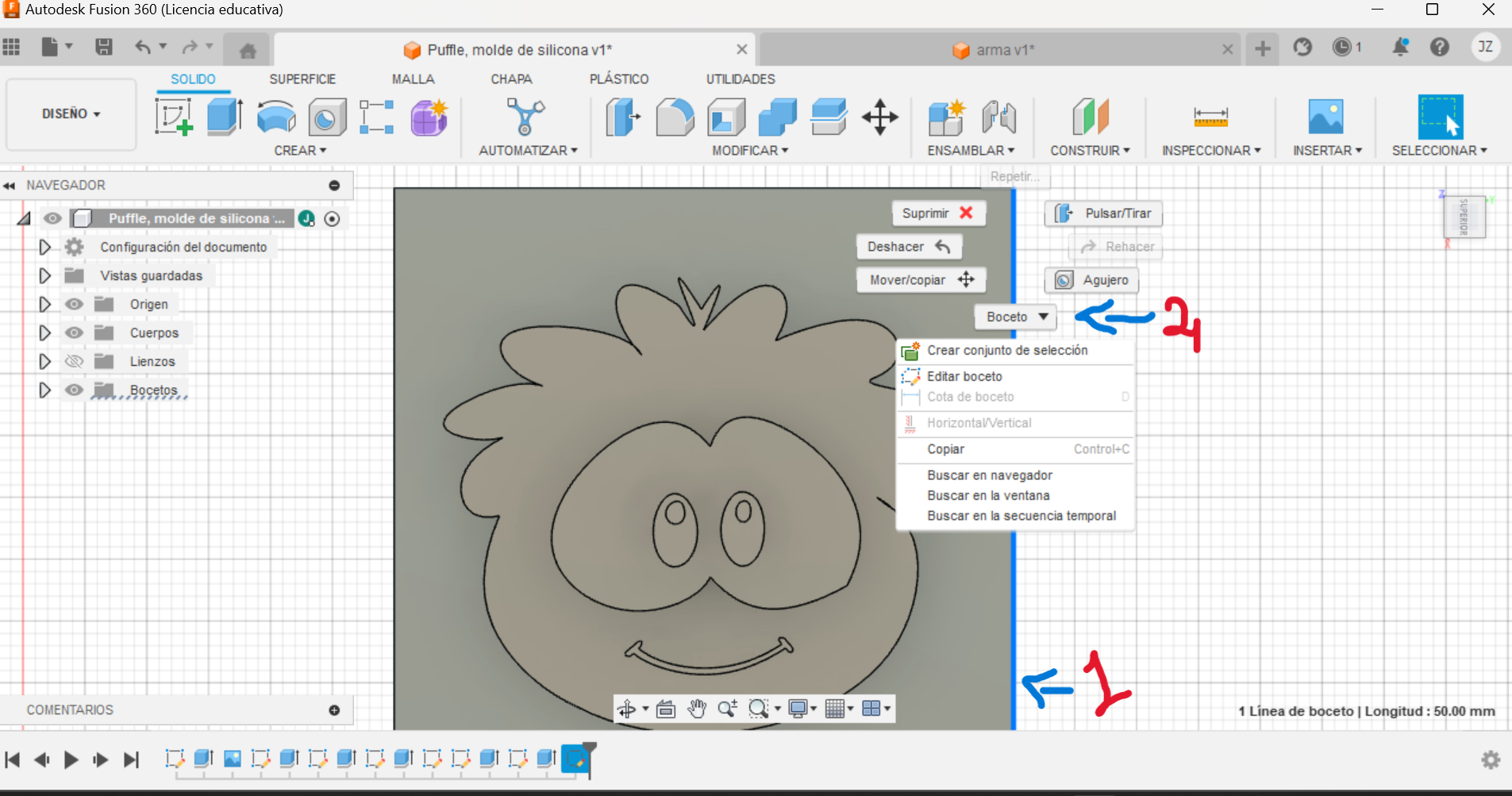Select the Create Sketch tool icon
The width and height of the screenshot is (1512, 796).
tap(175, 117)
